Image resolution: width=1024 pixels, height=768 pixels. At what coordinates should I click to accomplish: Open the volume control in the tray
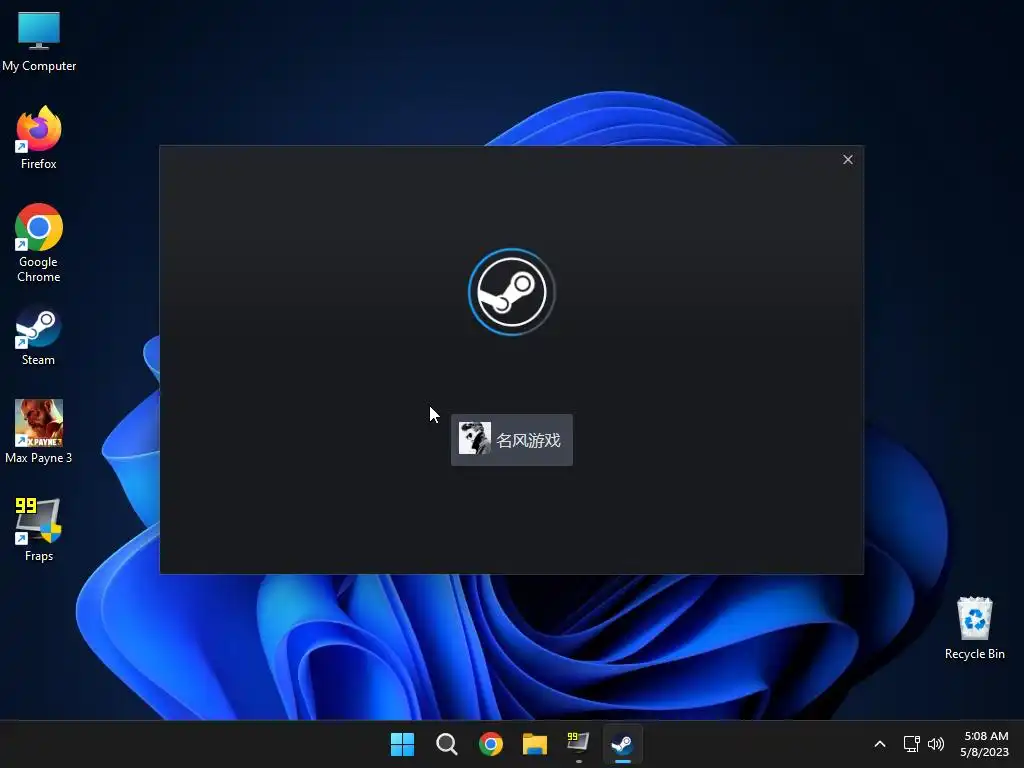pyautogui.click(x=936, y=744)
